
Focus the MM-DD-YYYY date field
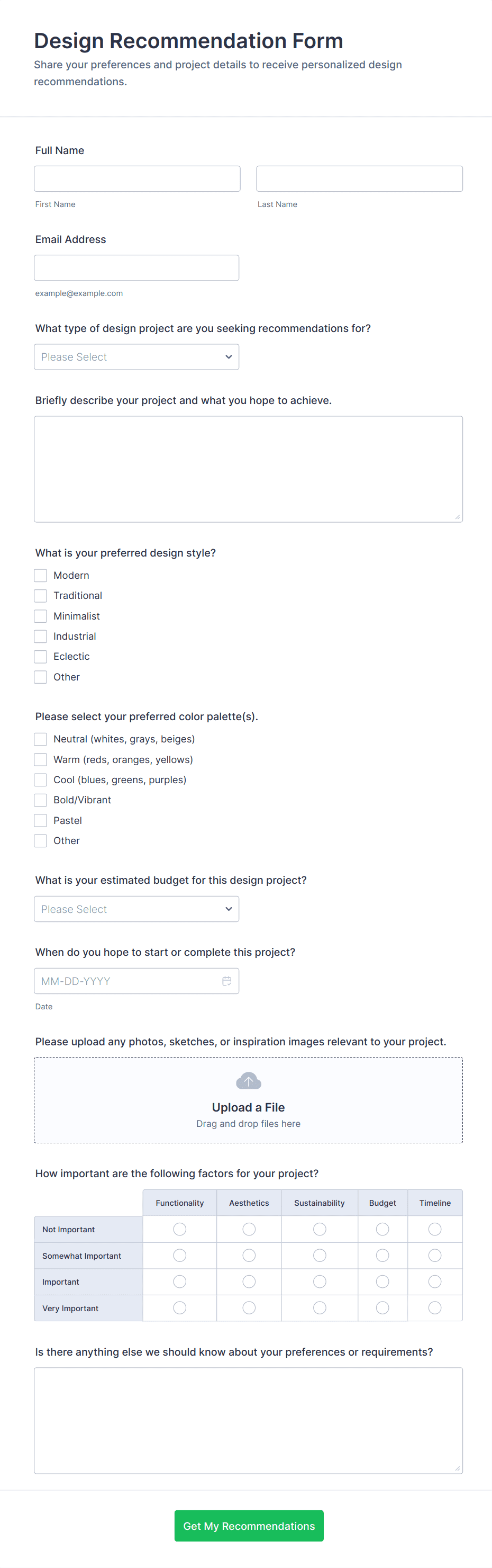(x=127, y=981)
